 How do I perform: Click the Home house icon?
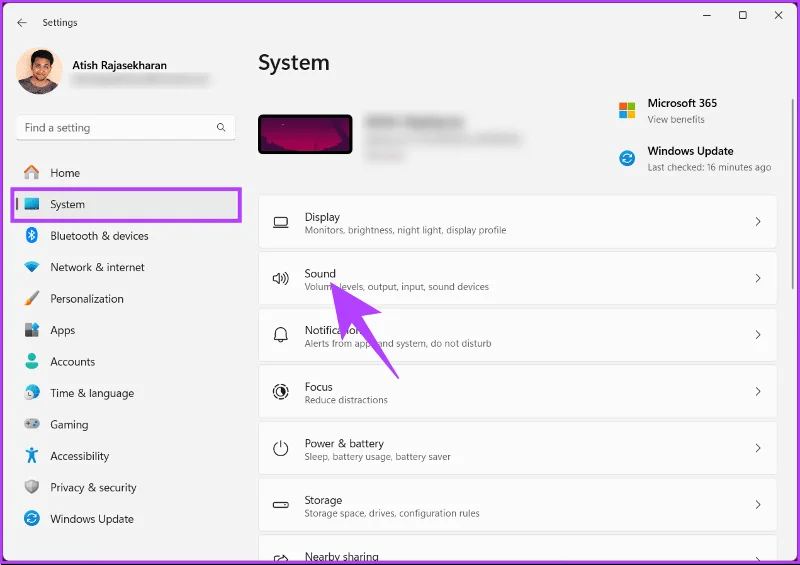click(32, 173)
